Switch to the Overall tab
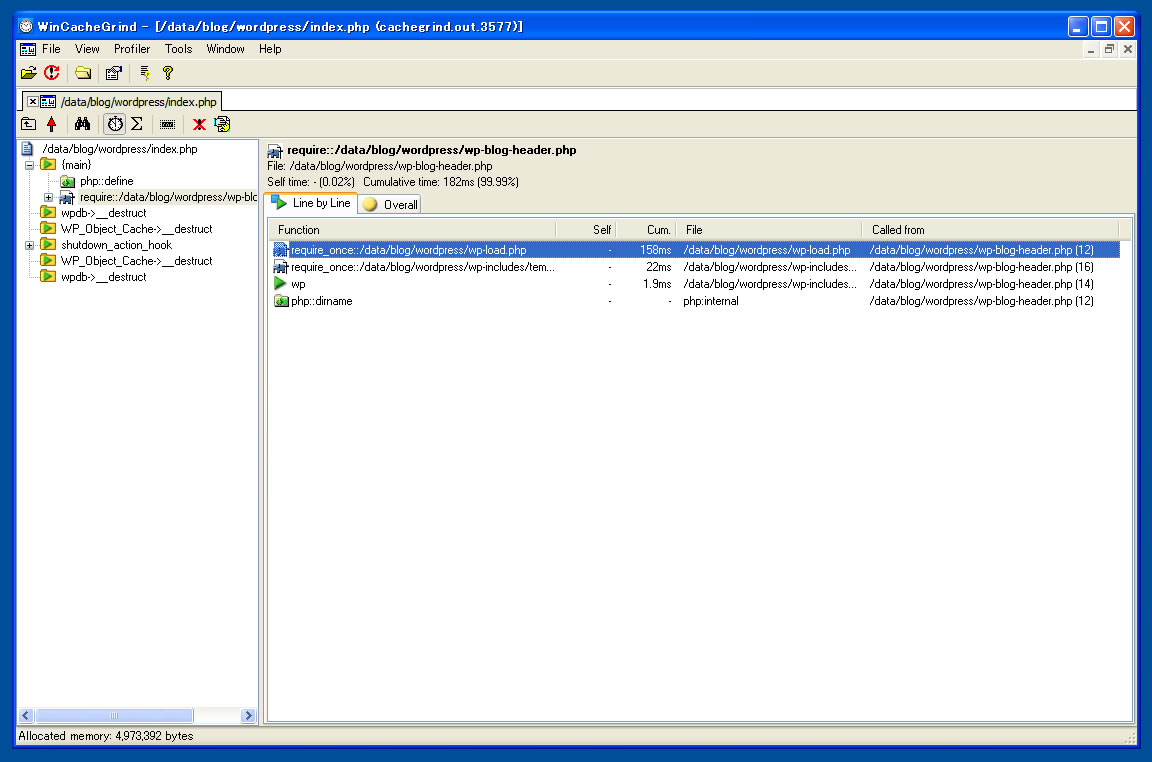1152x762 pixels. click(391, 204)
